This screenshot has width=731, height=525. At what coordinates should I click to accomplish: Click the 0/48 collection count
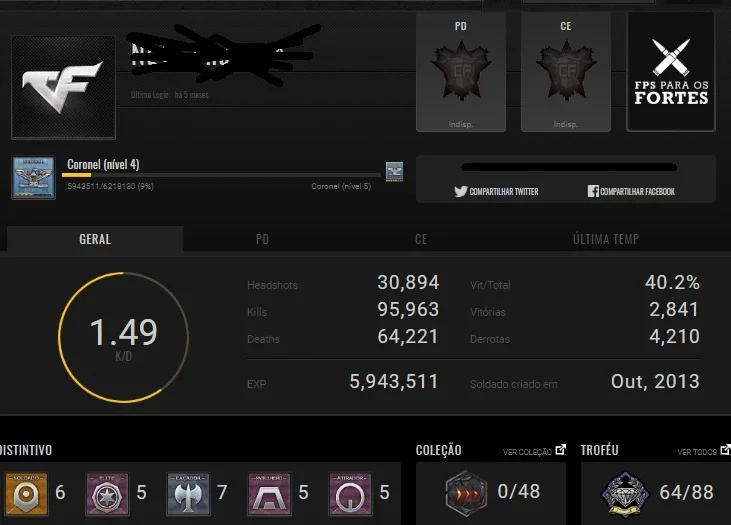click(518, 491)
